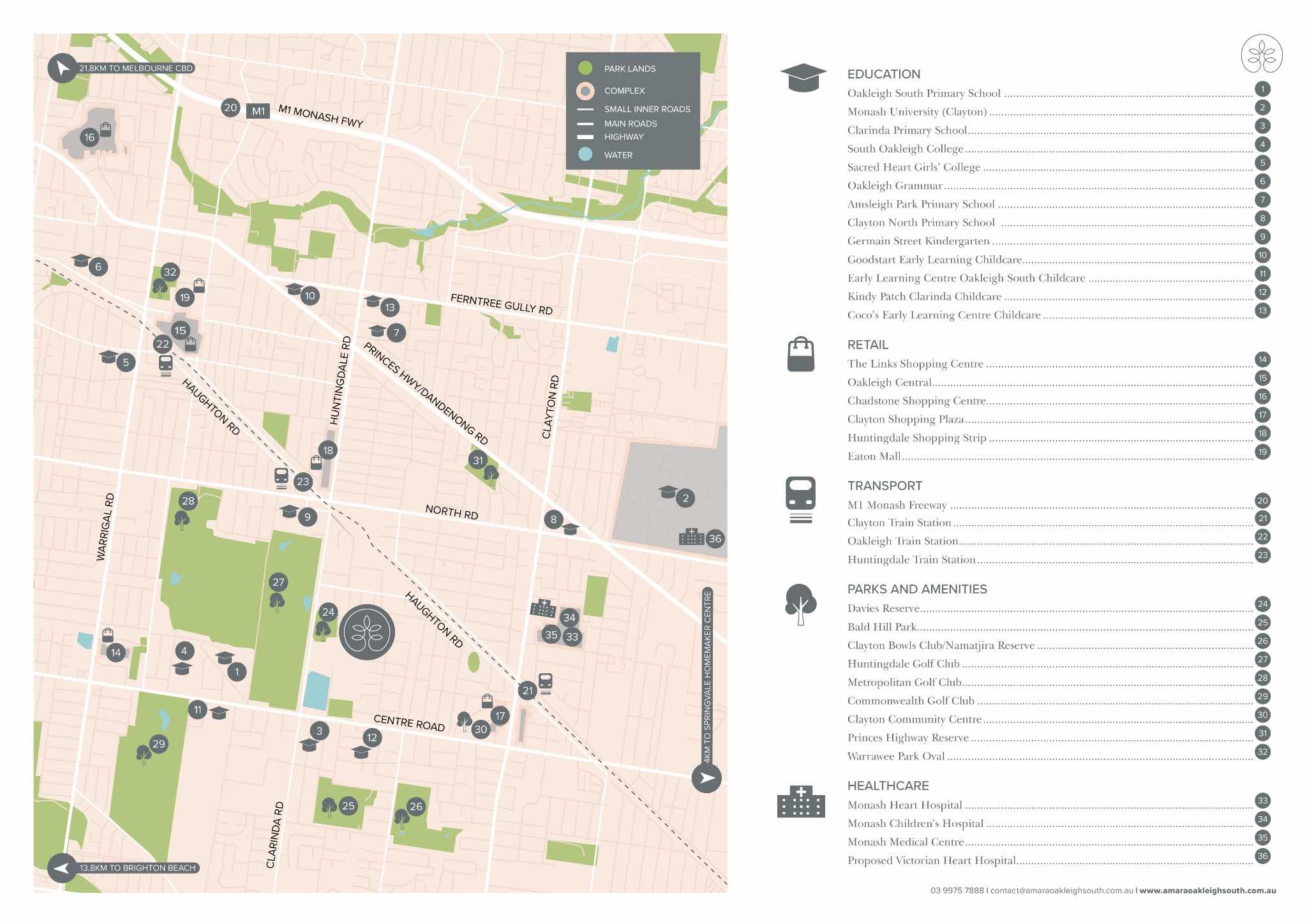1307x924 pixels.
Task: Click map marker 17 Clayton Shopping Plaza
Action: [x=500, y=716]
